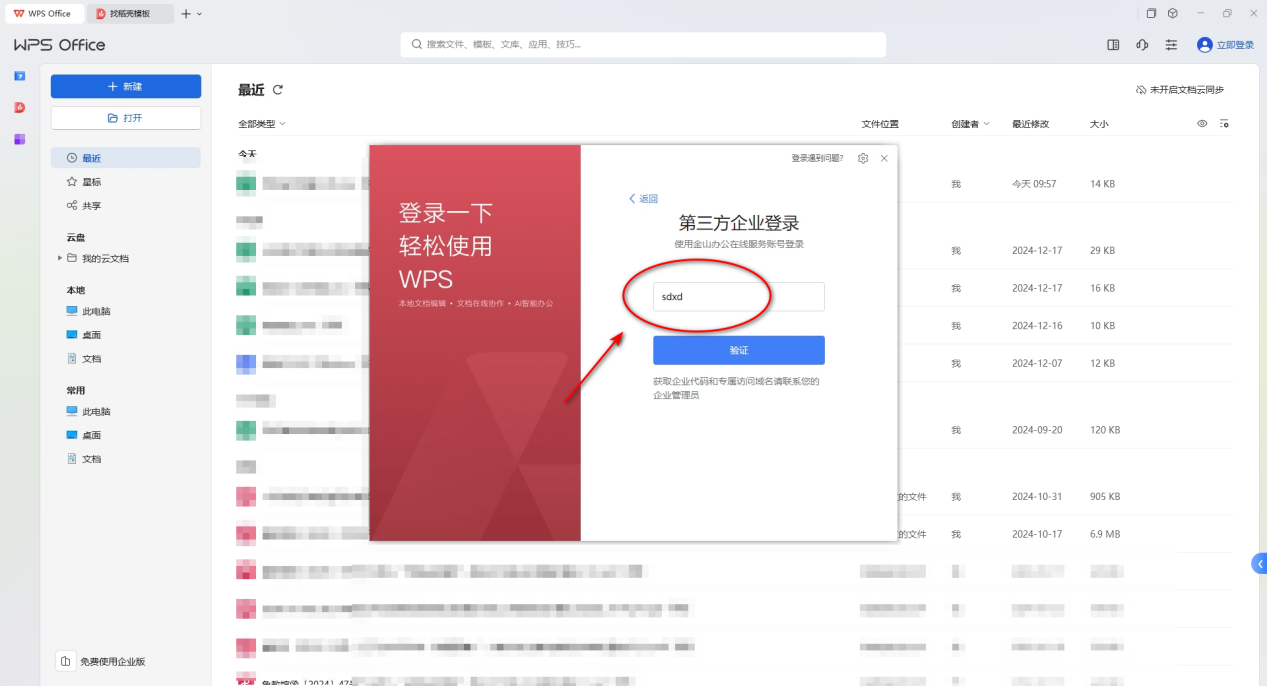Sort by the 大小 column header

(1099, 124)
